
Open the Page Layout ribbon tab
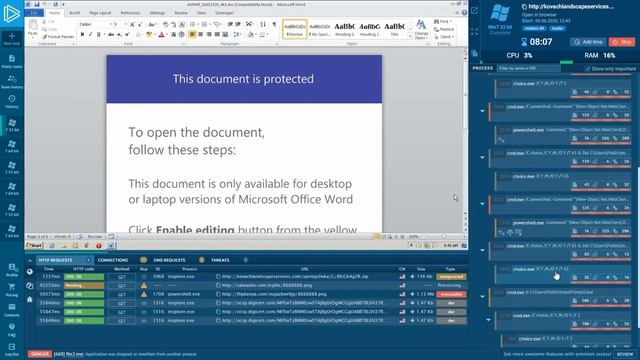(100, 13)
